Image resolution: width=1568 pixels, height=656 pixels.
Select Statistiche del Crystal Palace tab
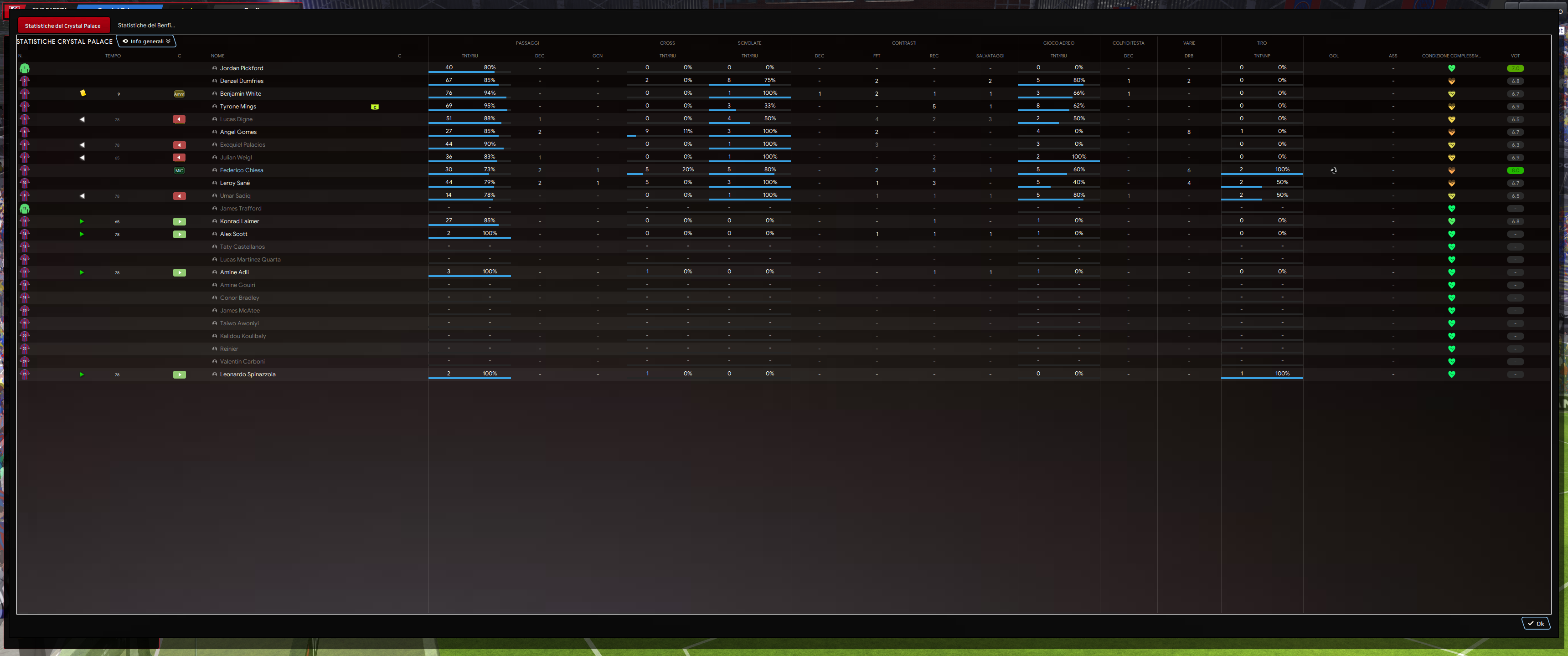point(63,26)
